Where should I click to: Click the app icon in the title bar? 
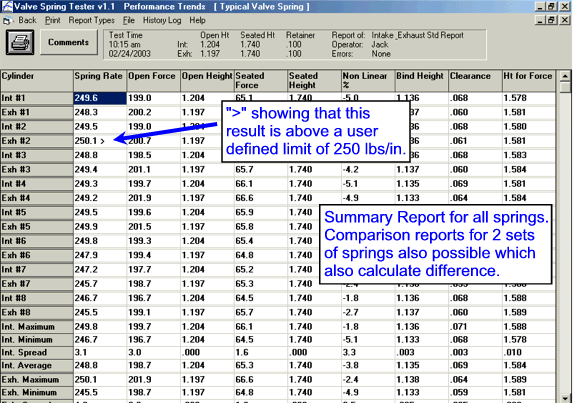[7, 6]
